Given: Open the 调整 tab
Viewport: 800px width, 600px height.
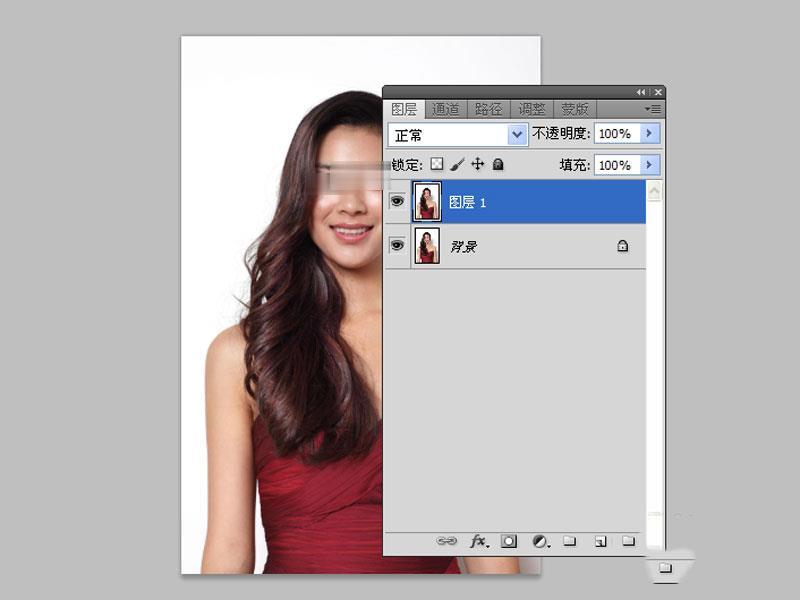Looking at the screenshot, I should [x=532, y=109].
